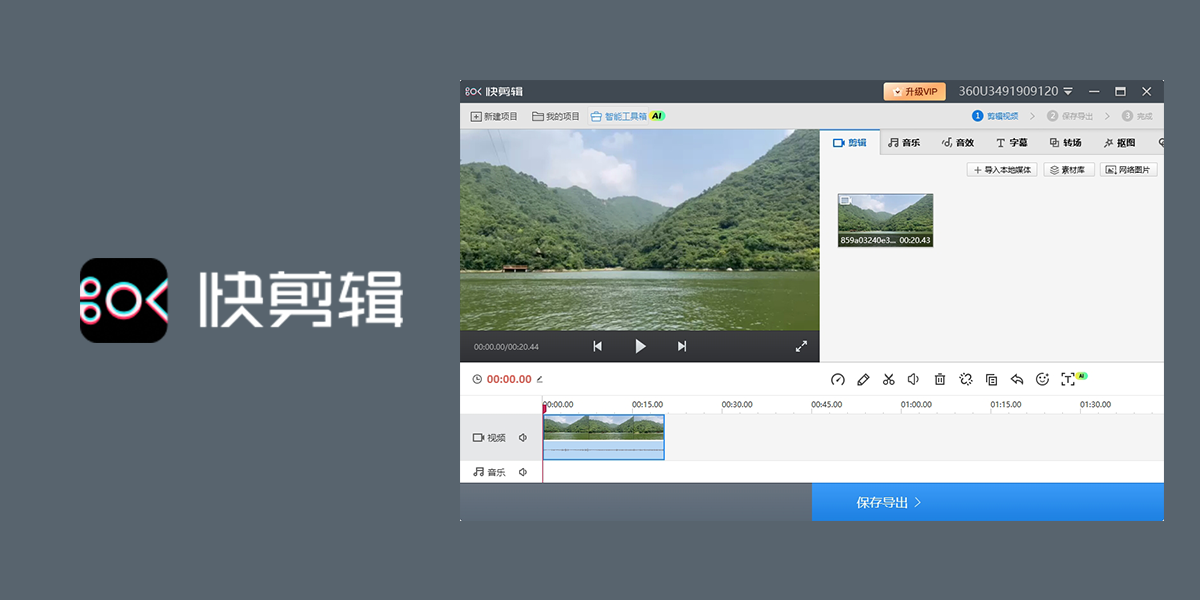
Task: Open the account dropdown next to 360U3491909120
Action: pos(1068,91)
